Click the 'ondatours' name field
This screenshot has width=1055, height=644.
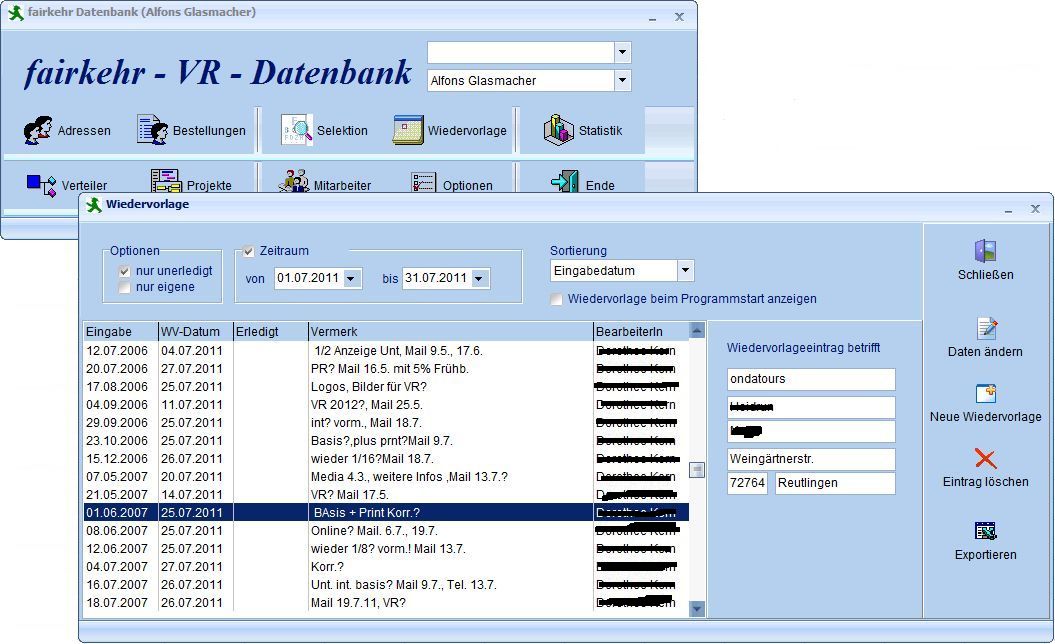811,379
